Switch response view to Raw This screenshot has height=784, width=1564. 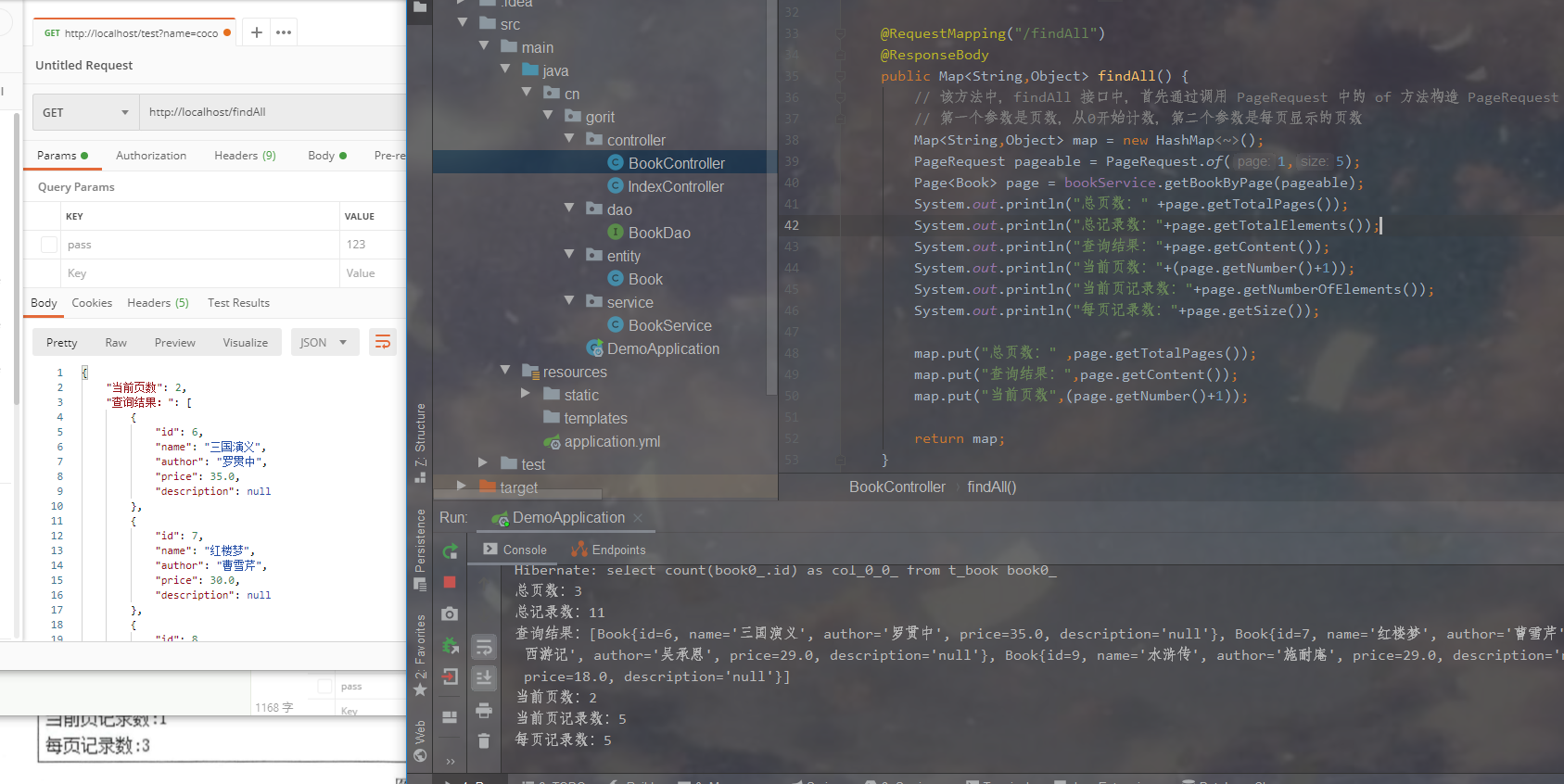[116, 343]
